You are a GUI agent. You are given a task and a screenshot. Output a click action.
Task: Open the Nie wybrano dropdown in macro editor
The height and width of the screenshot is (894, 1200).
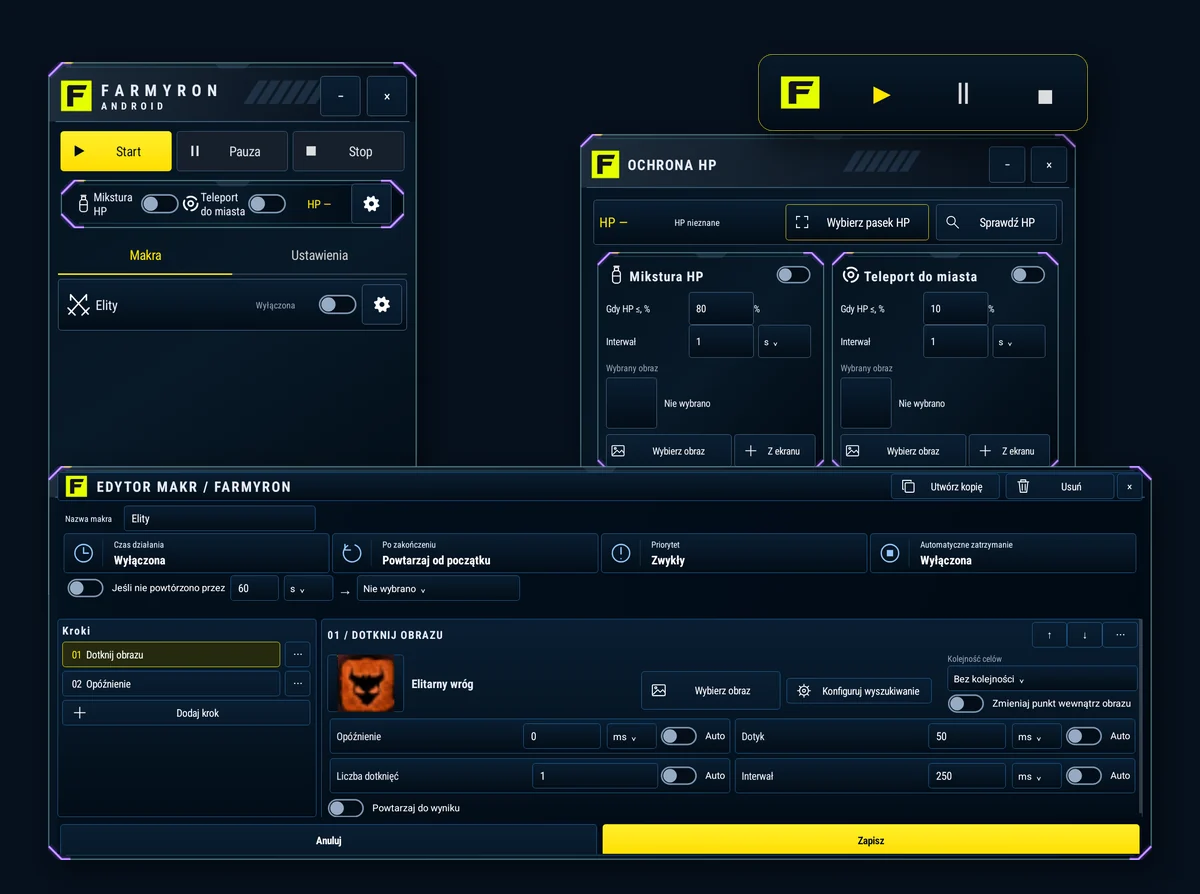[438, 588]
